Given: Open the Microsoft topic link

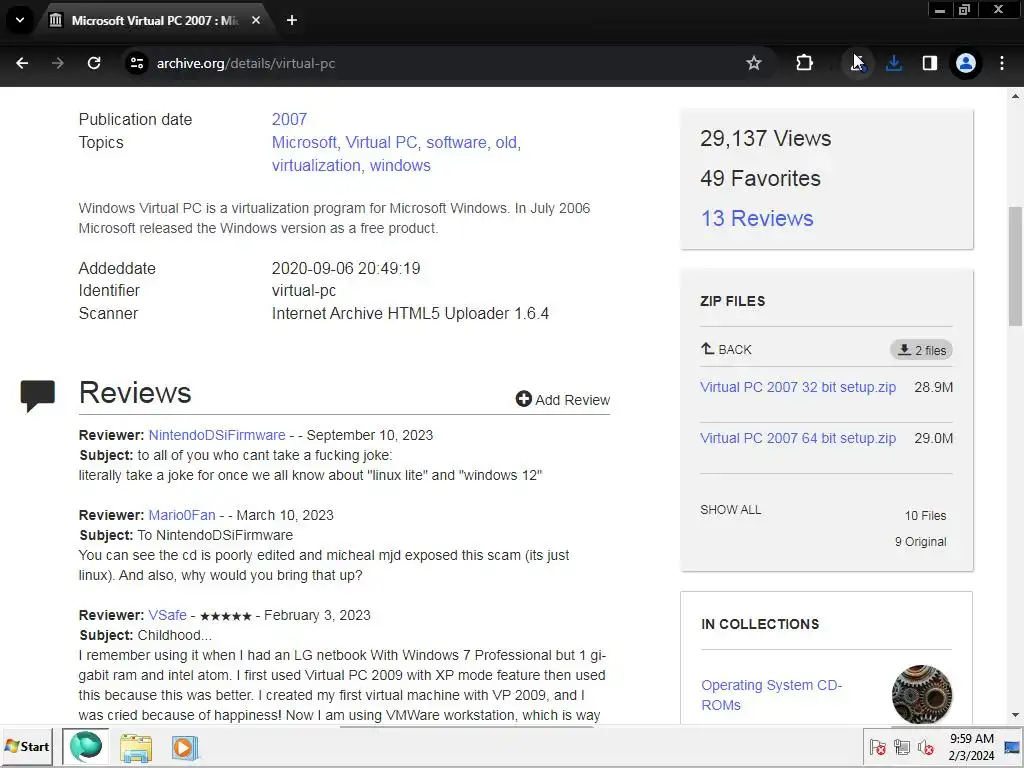Looking at the screenshot, I should [304, 142].
